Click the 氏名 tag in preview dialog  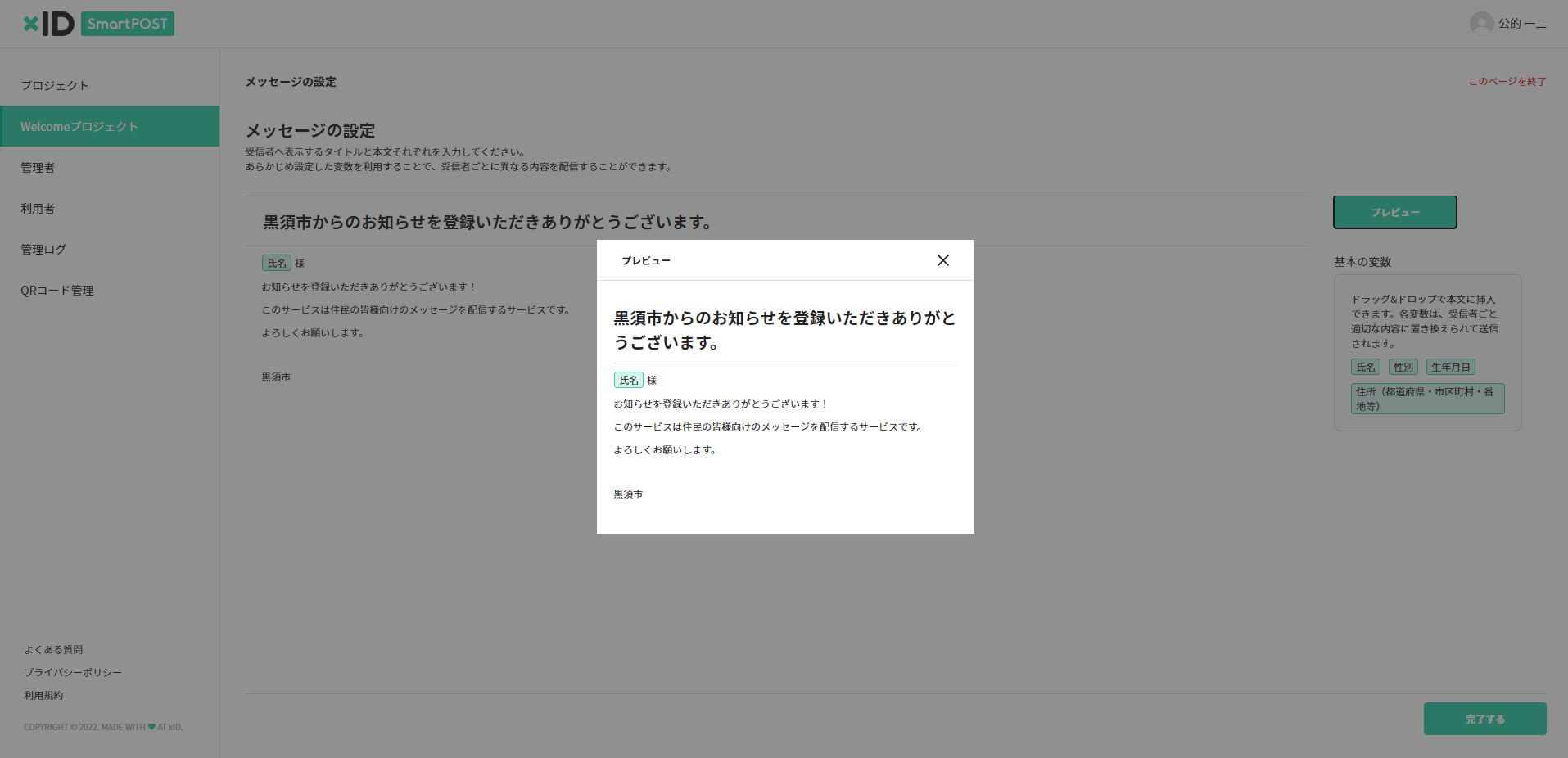(628, 380)
